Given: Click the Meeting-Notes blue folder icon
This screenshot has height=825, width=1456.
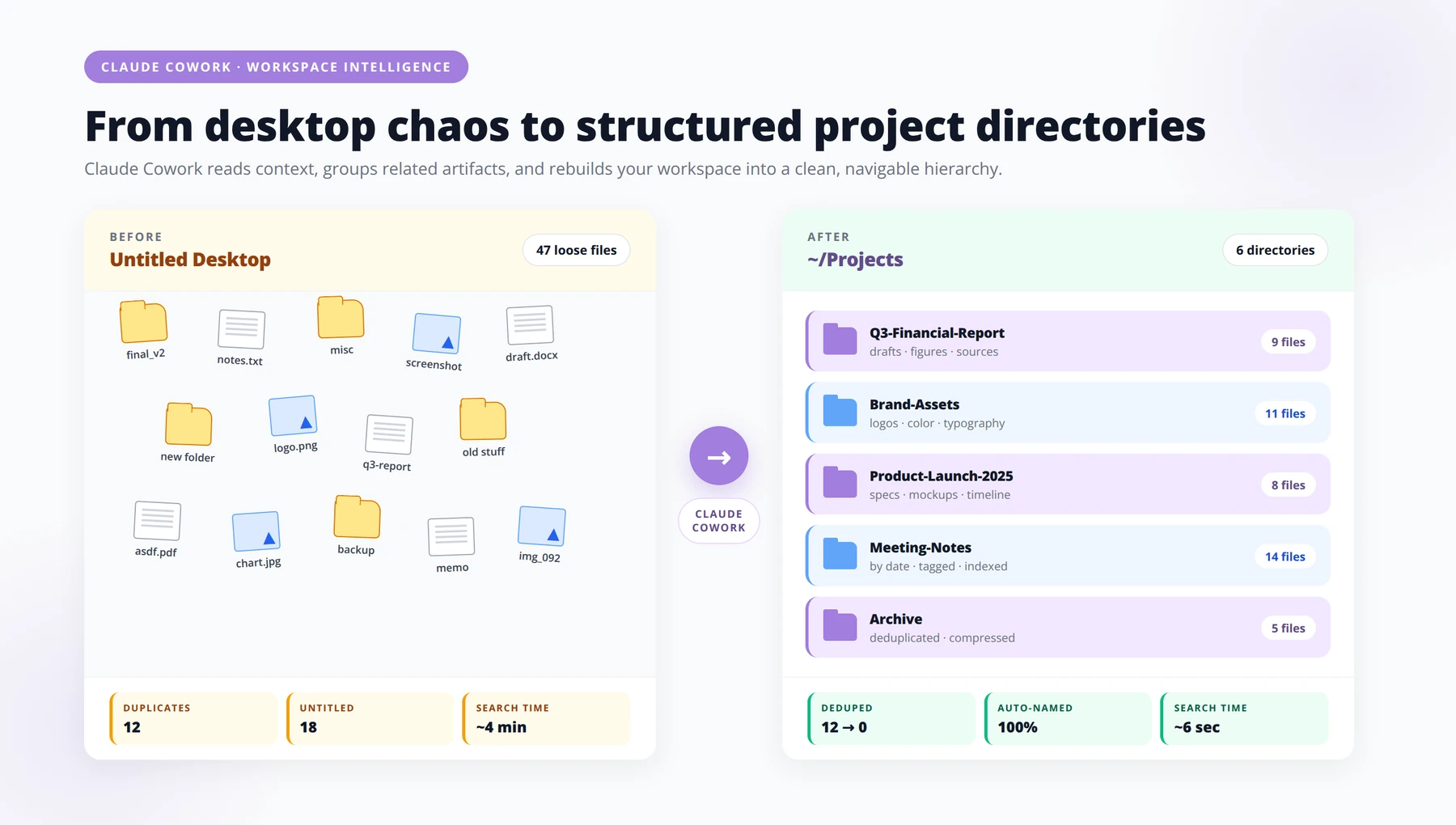Looking at the screenshot, I should [840, 555].
